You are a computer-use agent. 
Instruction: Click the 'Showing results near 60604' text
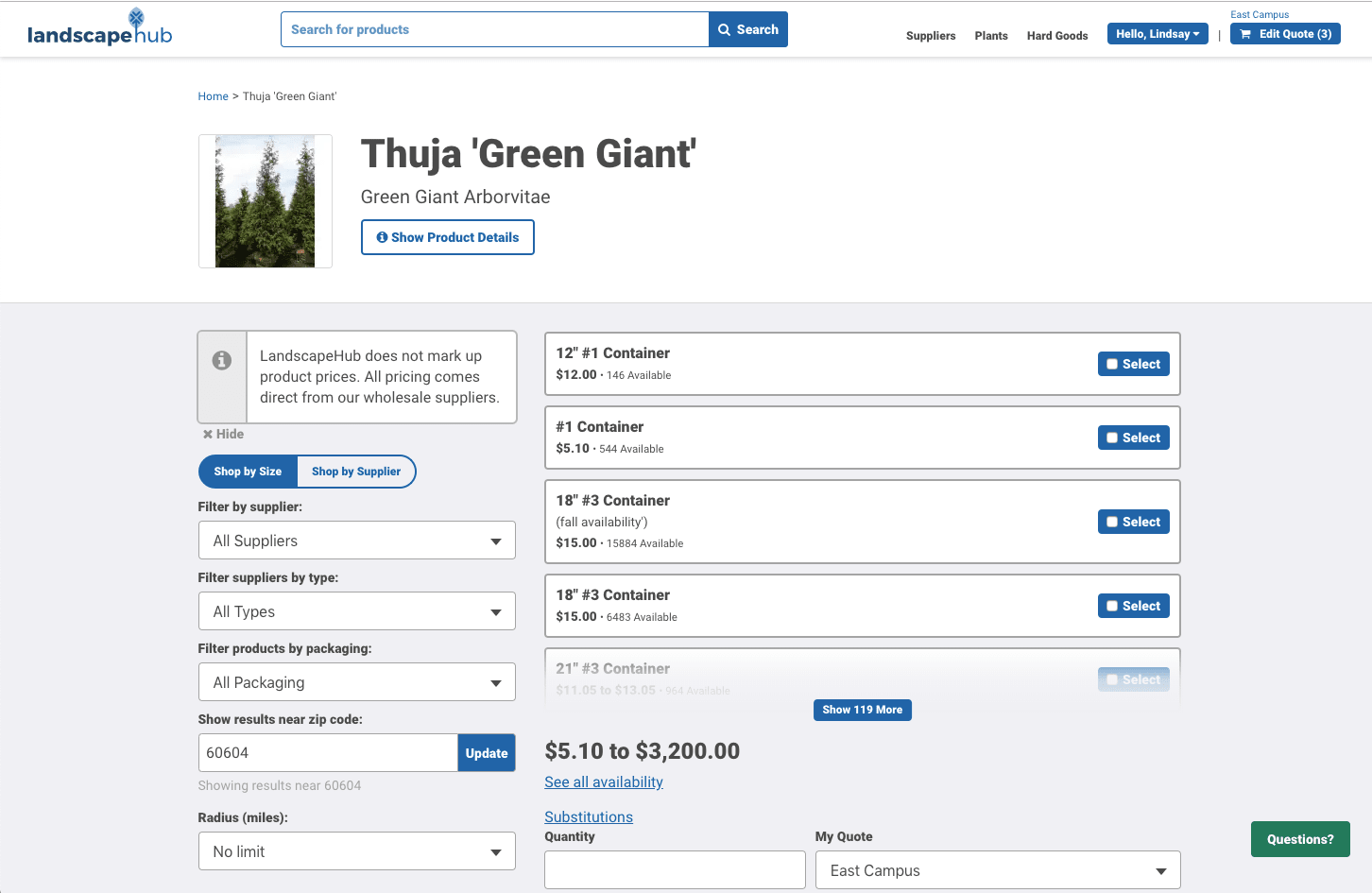tap(280, 785)
